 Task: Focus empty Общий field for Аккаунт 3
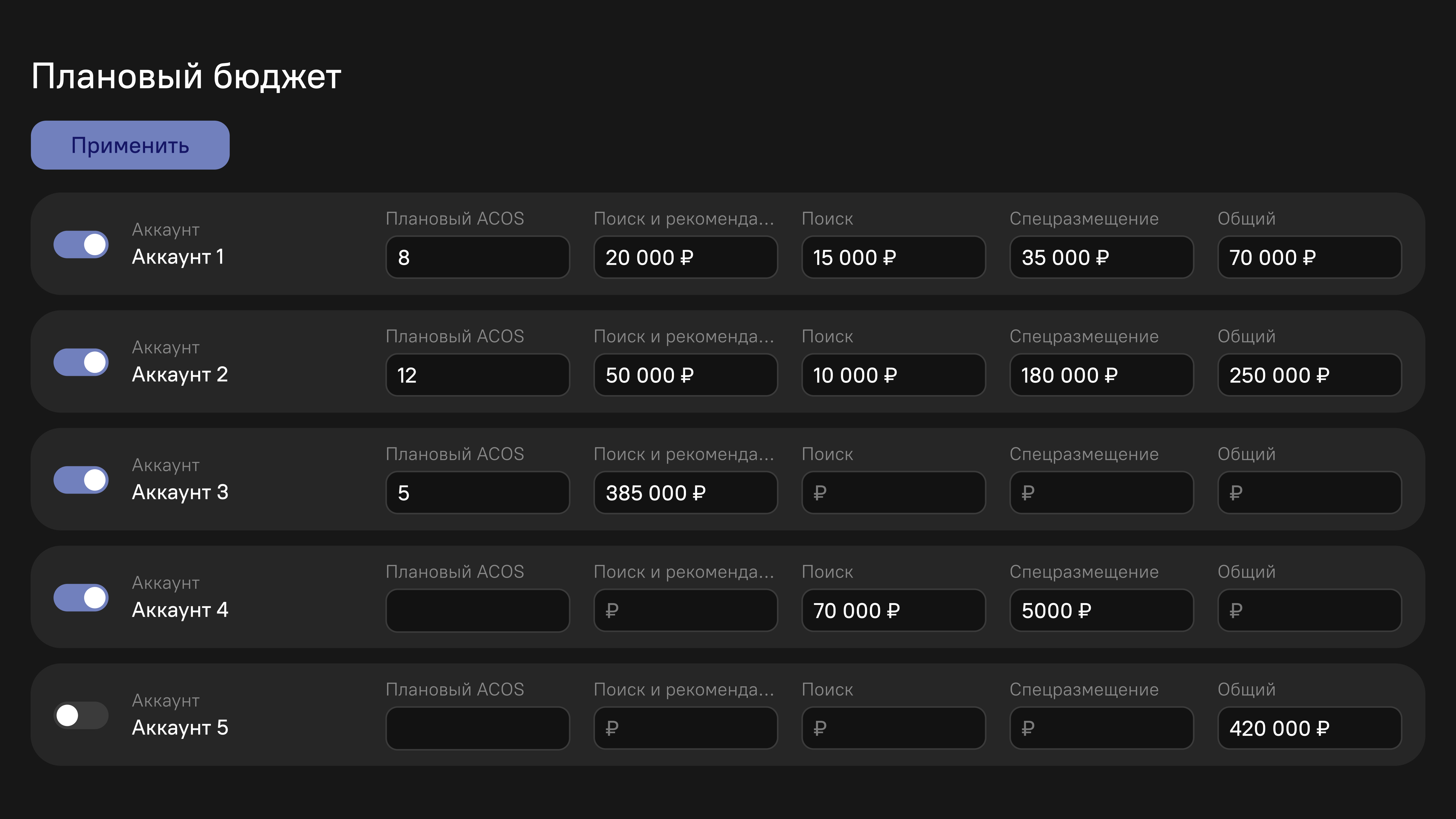(x=1309, y=493)
